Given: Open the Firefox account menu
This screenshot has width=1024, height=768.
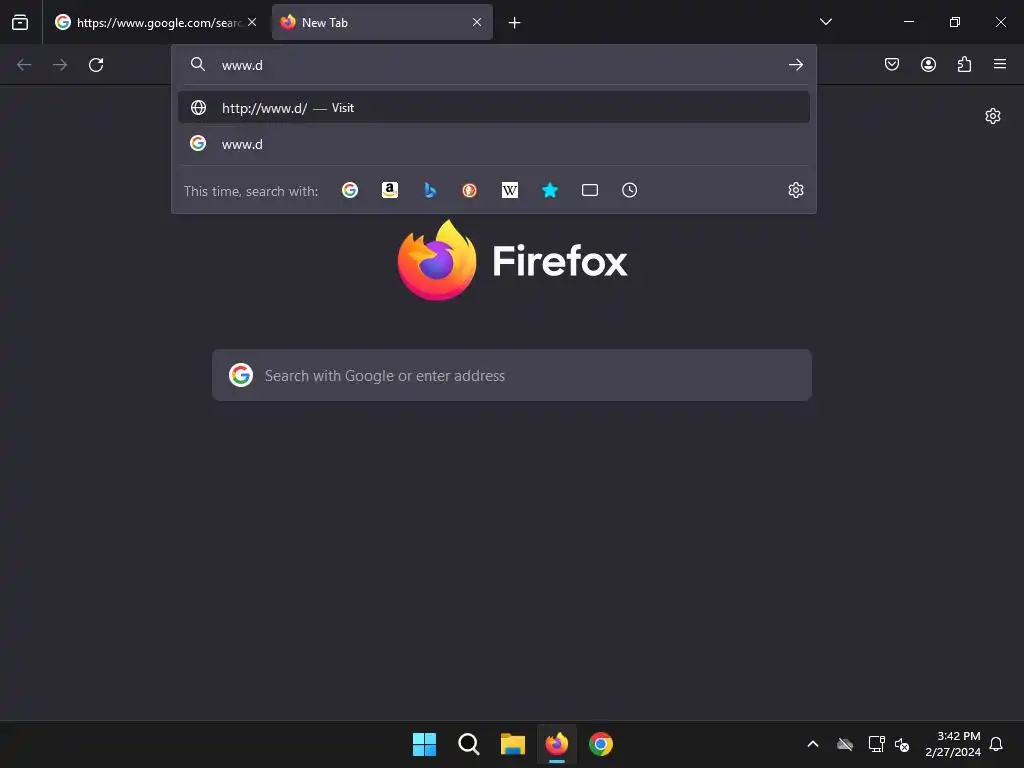Looking at the screenshot, I should [x=928, y=64].
